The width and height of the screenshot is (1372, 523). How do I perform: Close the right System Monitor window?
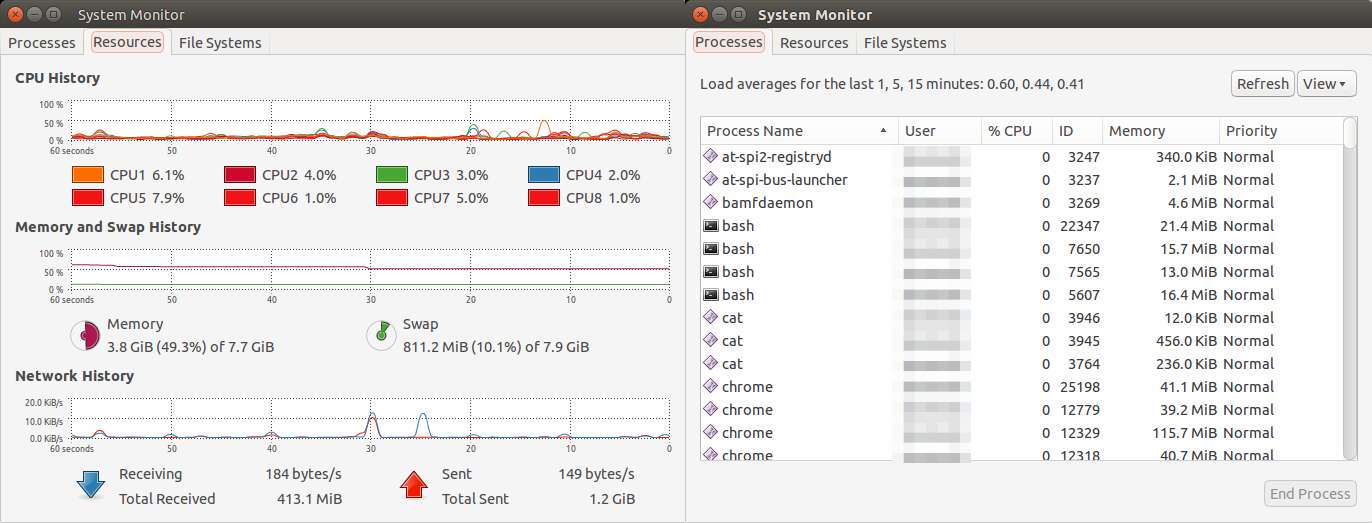coord(700,15)
